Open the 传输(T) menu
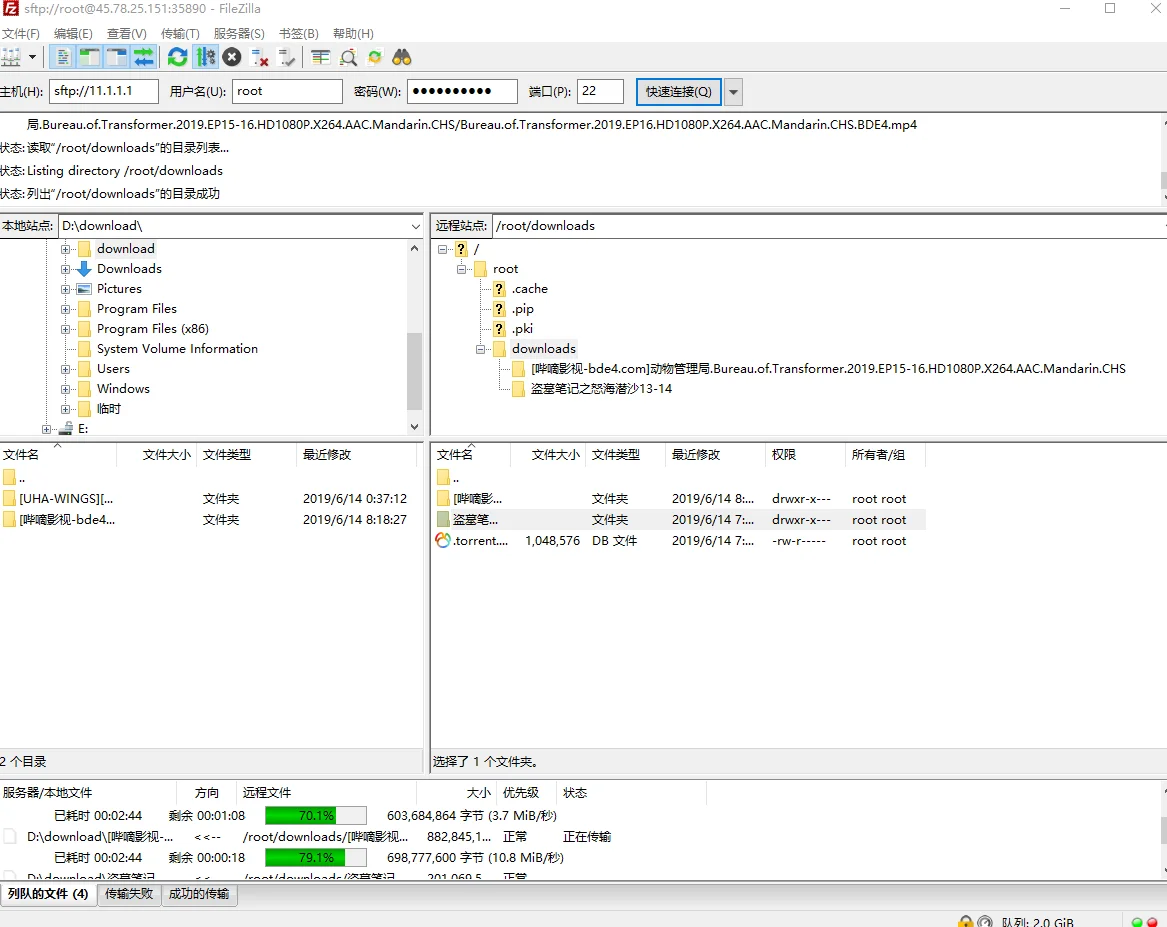1167x927 pixels. [180, 33]
